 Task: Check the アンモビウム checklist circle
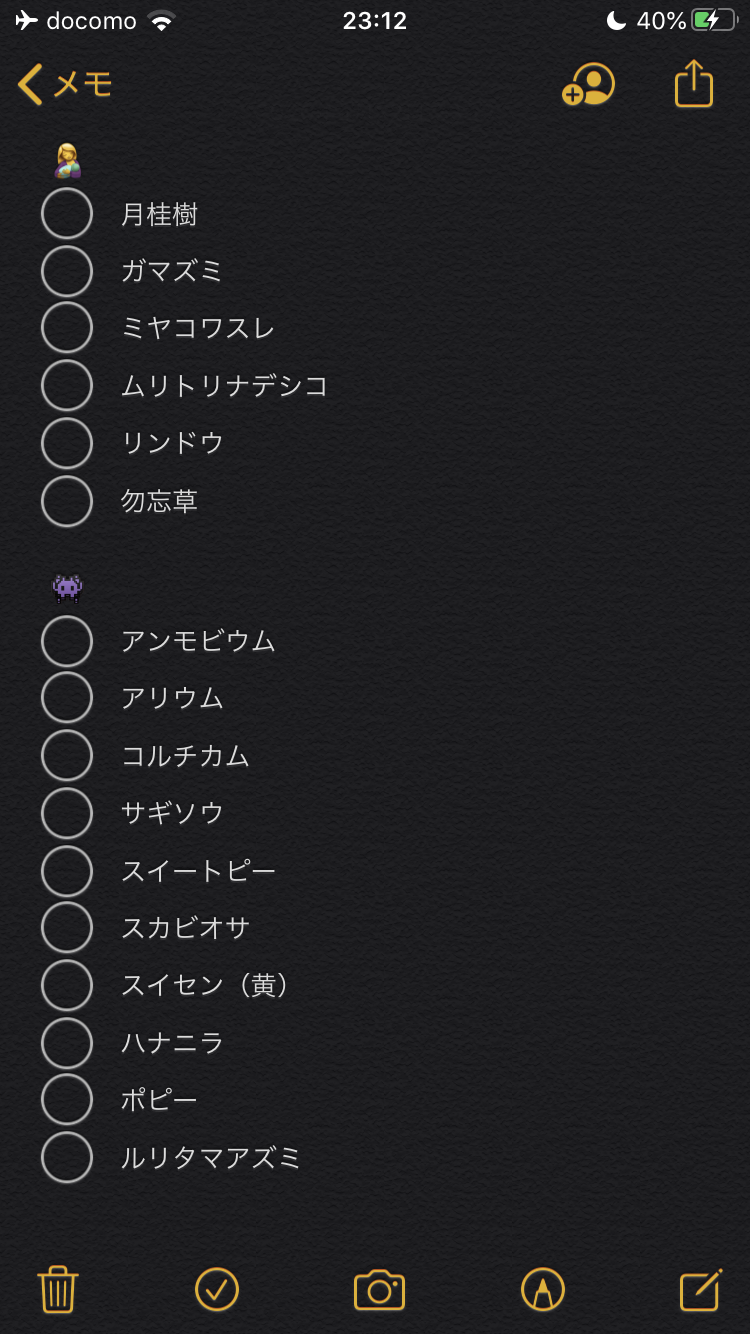pos(67,641)
